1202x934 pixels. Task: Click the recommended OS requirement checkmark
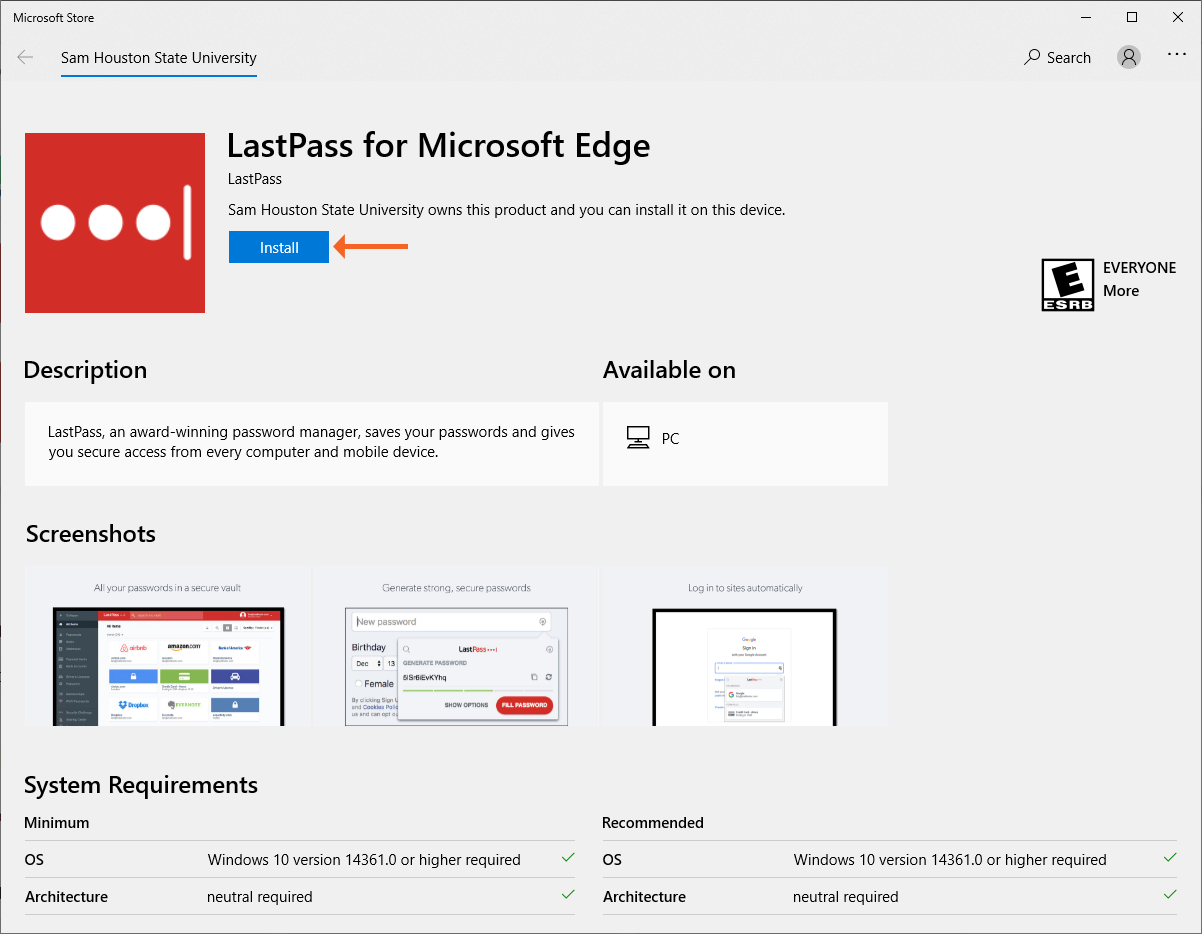[x=1169, y=857]
